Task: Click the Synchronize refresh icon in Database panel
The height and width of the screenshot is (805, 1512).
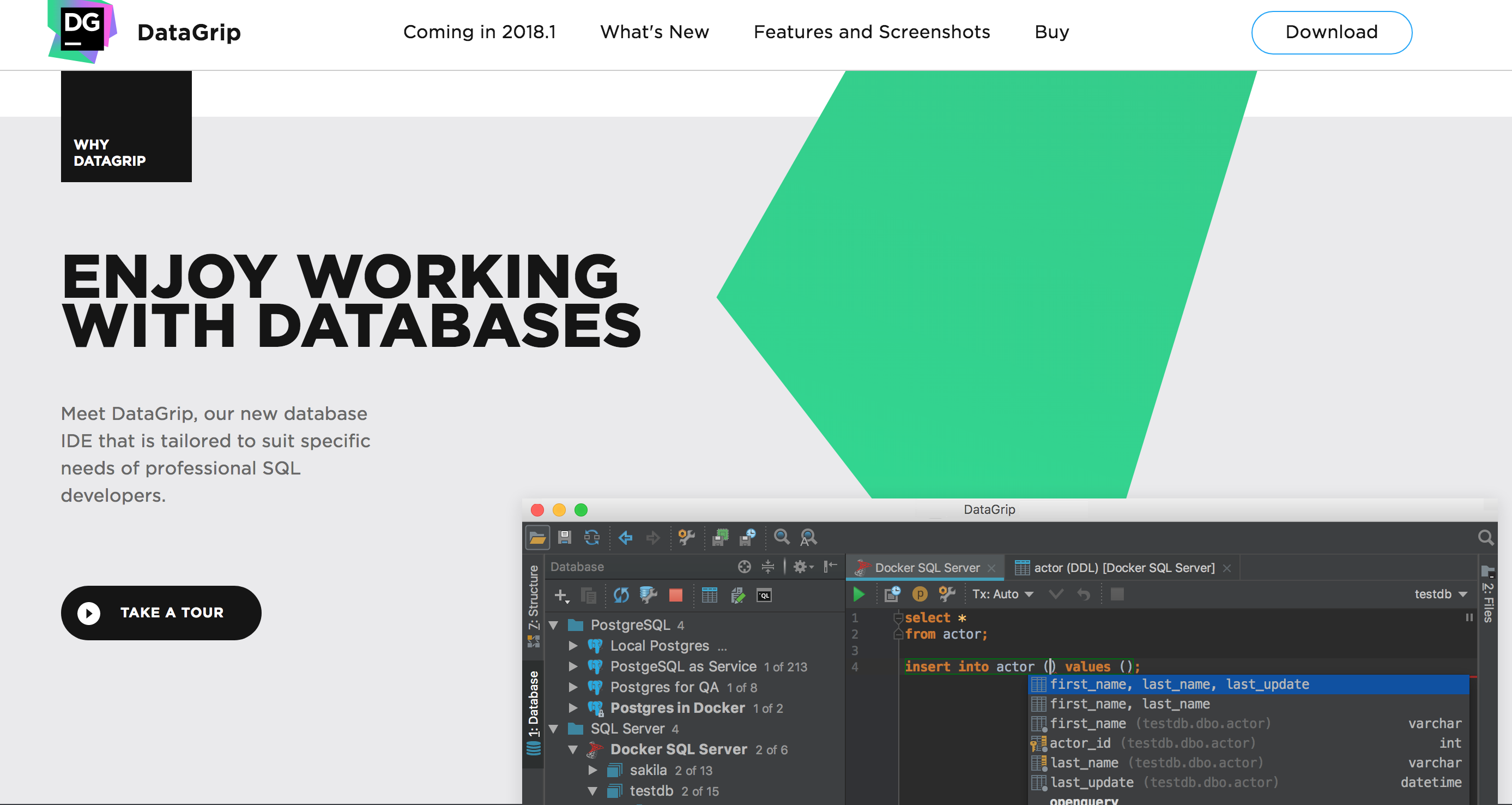Action: point(621,595)
